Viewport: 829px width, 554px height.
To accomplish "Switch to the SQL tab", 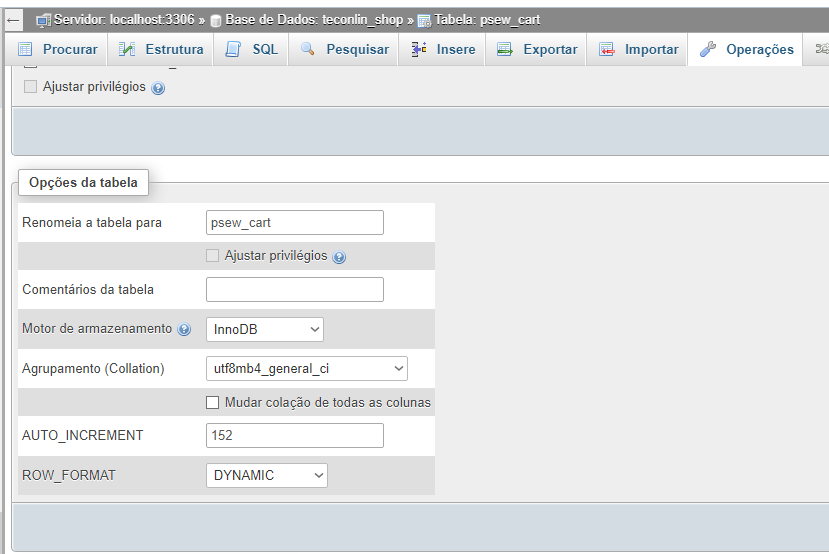I will tap(251, 49).
